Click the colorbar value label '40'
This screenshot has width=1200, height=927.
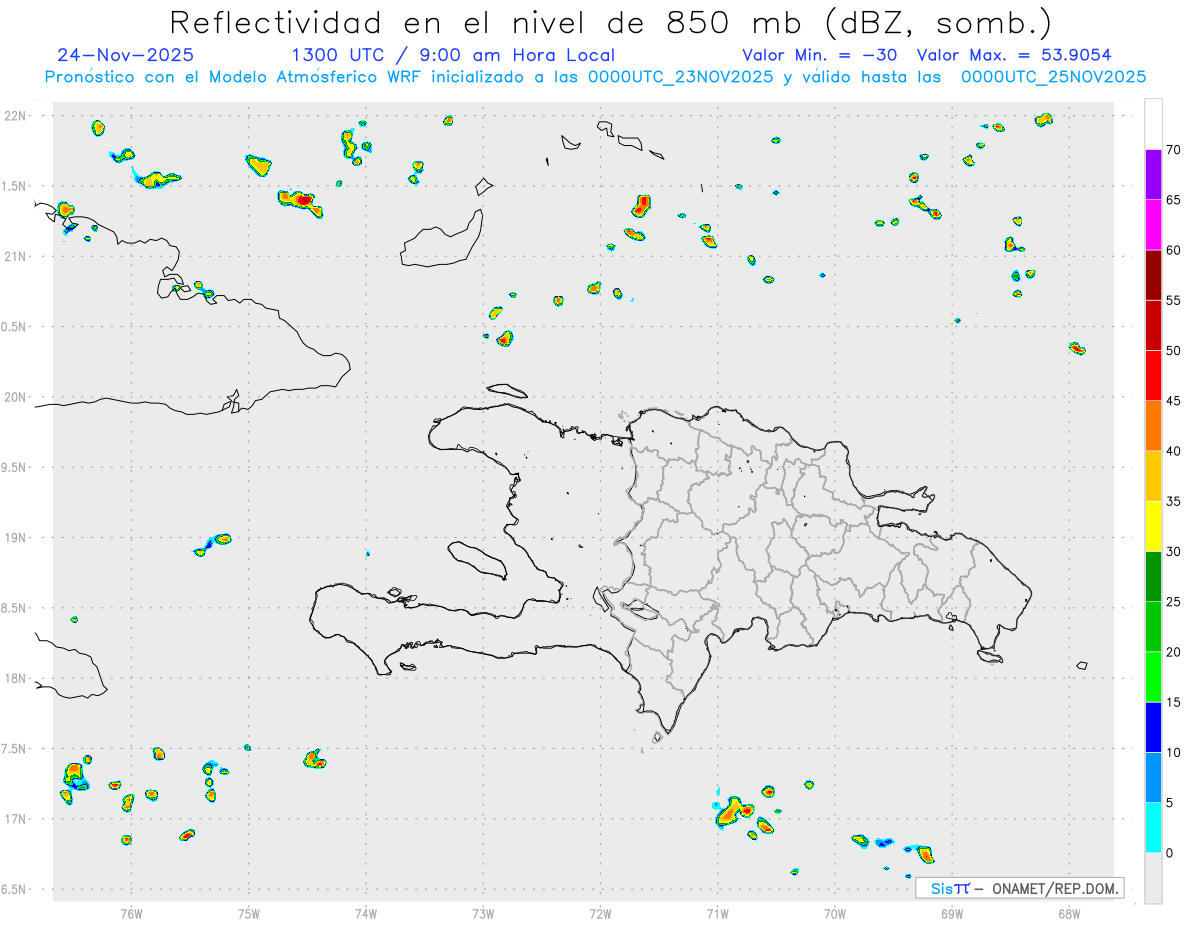[x=1174, y=451]
